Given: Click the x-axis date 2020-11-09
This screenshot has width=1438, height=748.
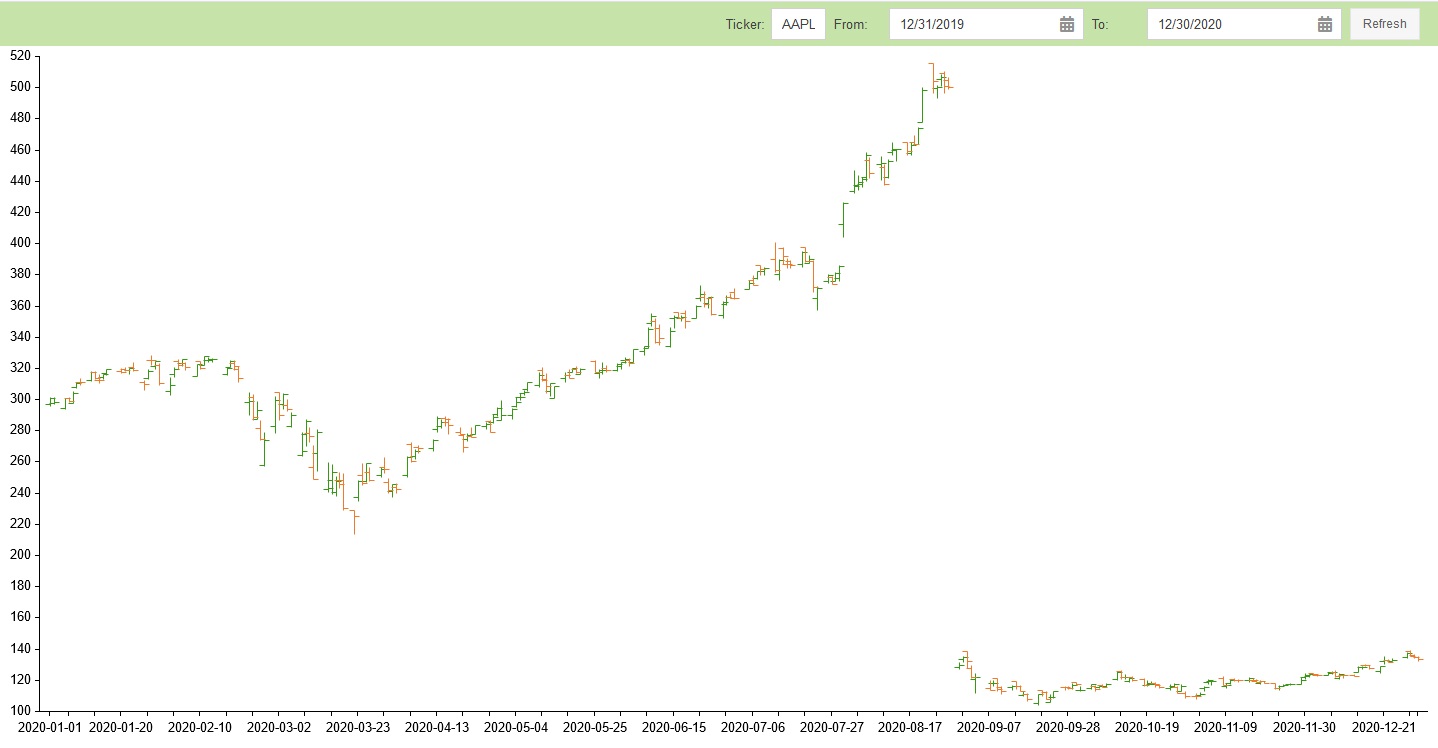Looking at the screenshot, I should [x=1226, y=727].
